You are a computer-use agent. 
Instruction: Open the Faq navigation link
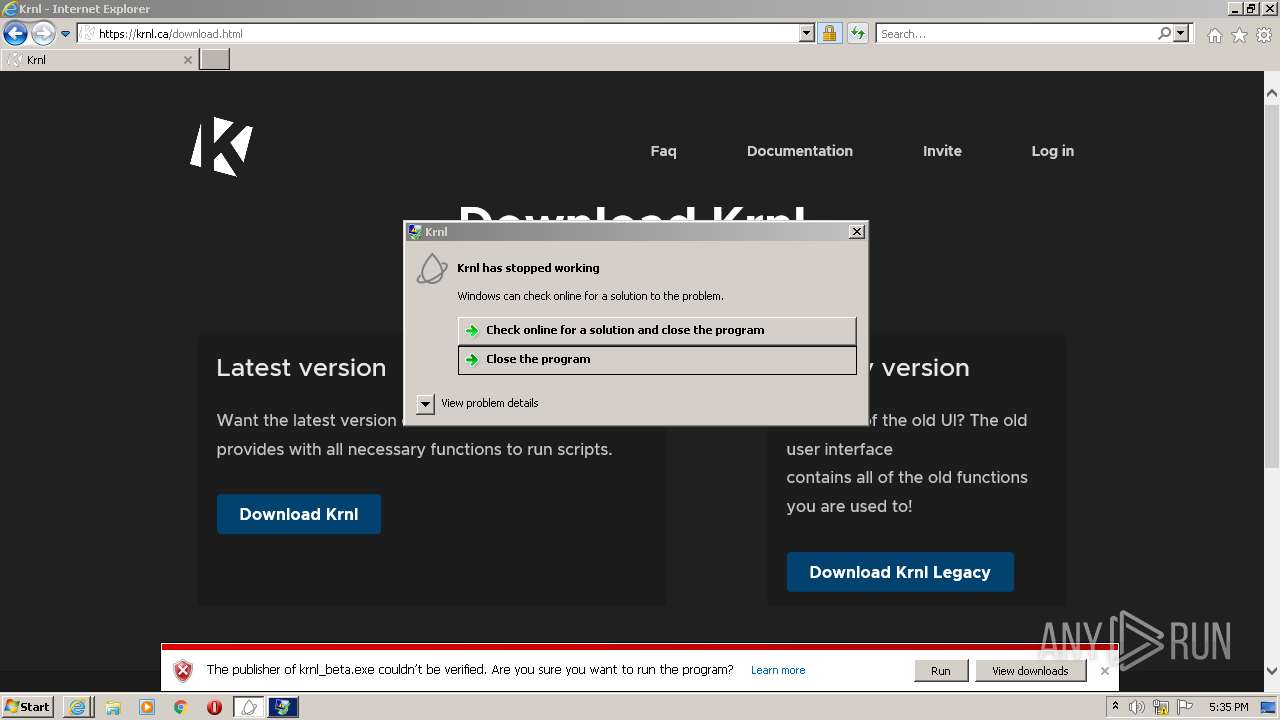coord(663,151)
